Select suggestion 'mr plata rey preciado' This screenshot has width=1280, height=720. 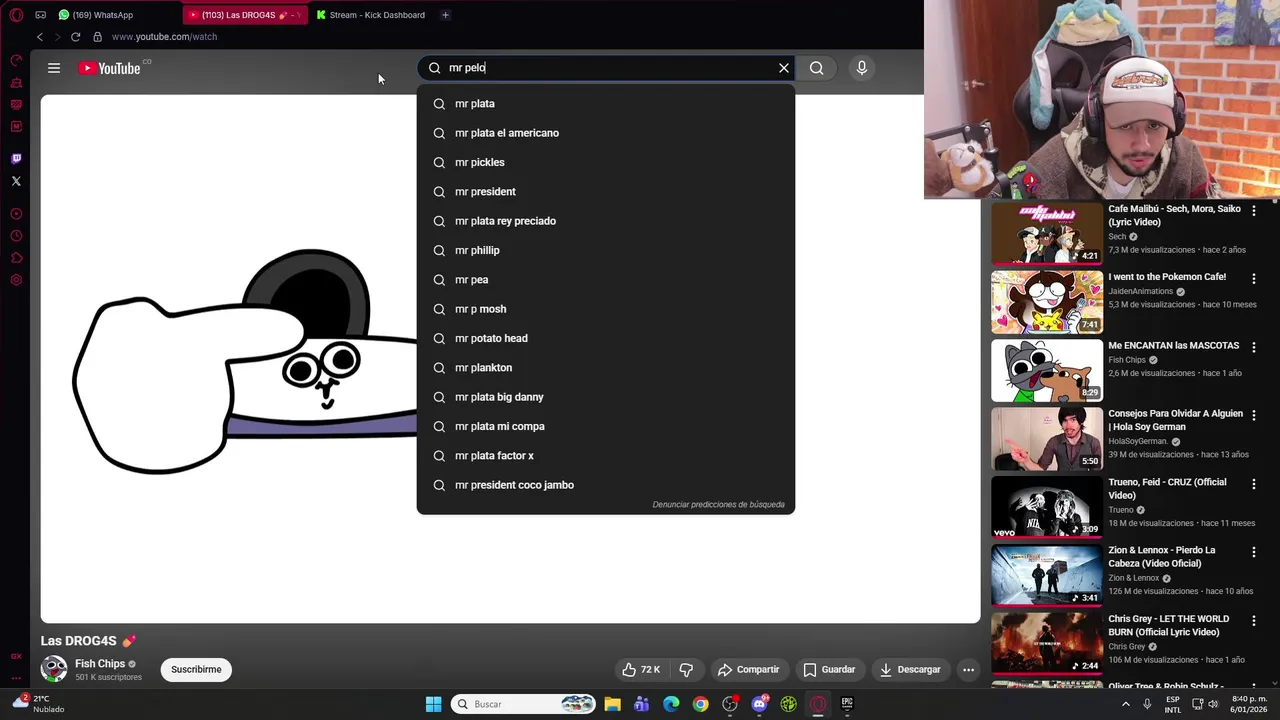tap(606, 221)
